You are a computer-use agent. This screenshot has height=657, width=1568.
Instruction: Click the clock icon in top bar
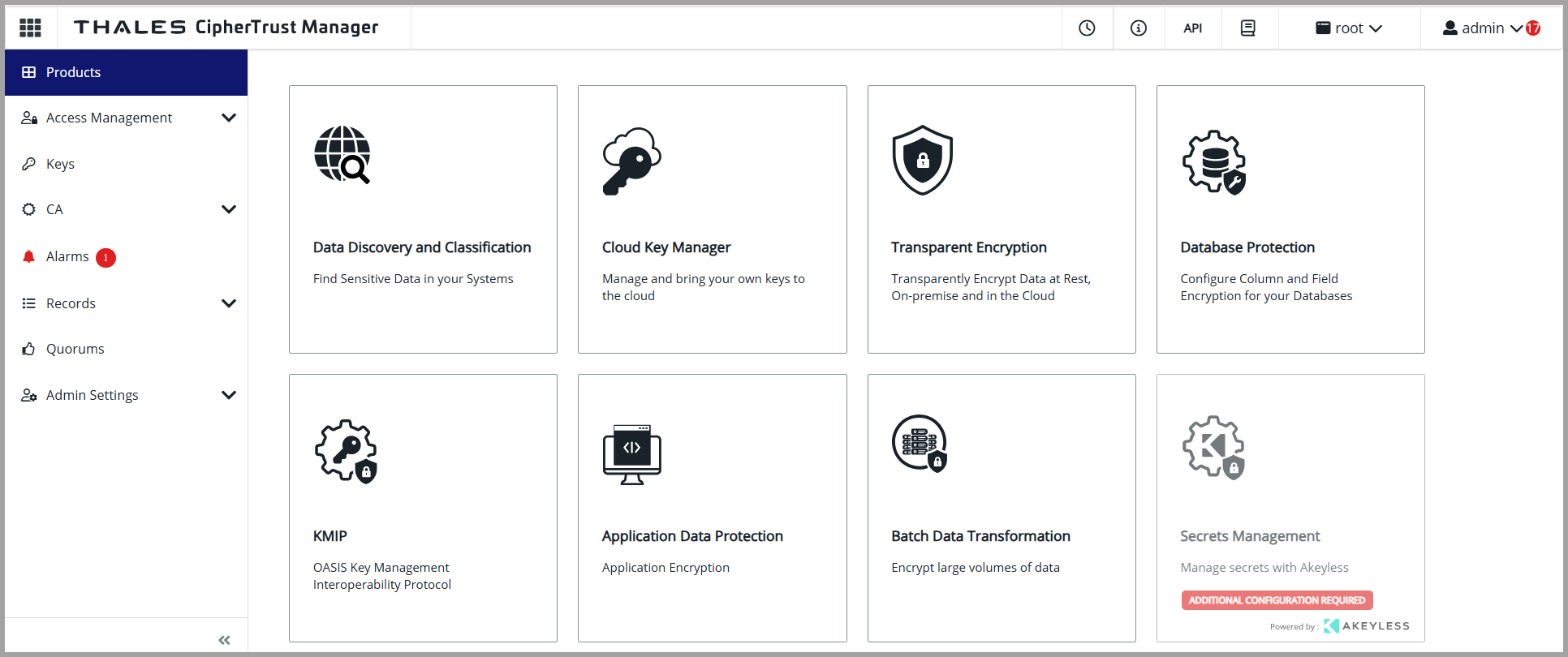(1087, 28)
